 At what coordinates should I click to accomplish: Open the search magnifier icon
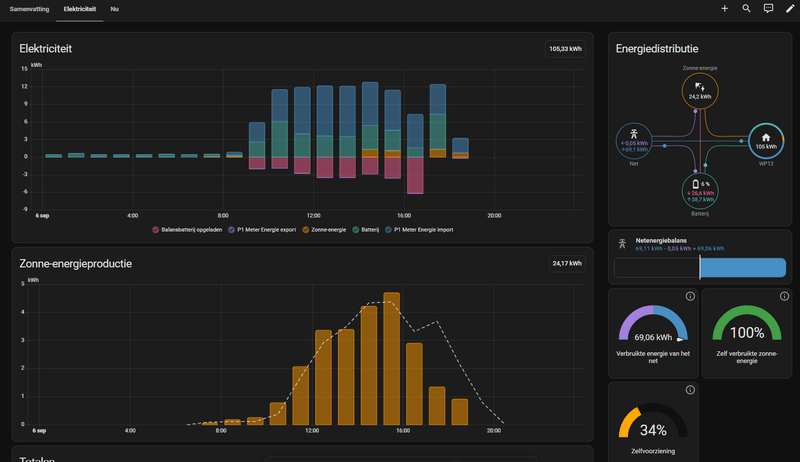(746, 9)
